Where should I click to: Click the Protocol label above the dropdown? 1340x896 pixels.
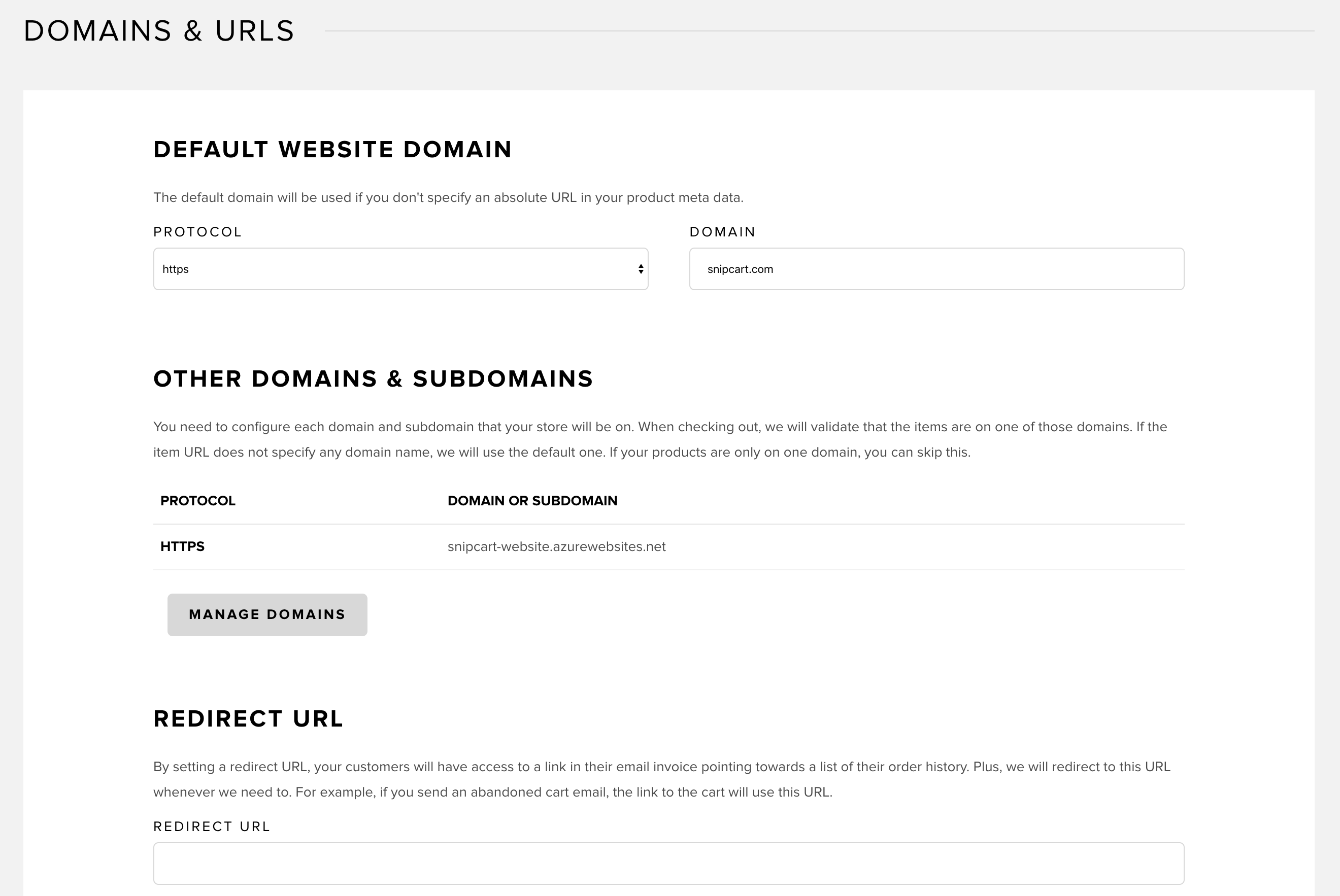[x=198, y=232]
